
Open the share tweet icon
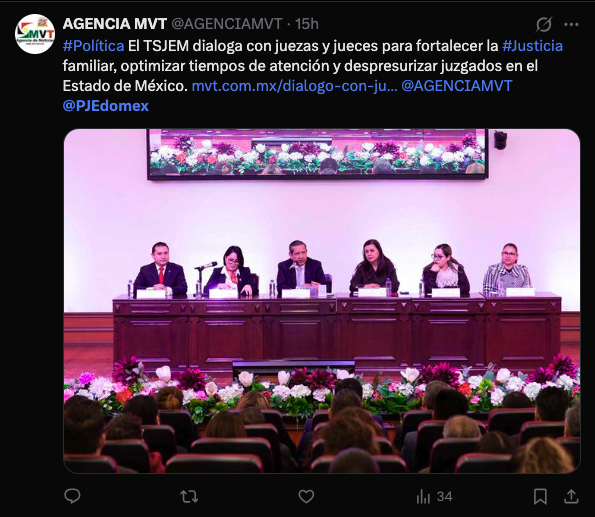coord(571,497)
